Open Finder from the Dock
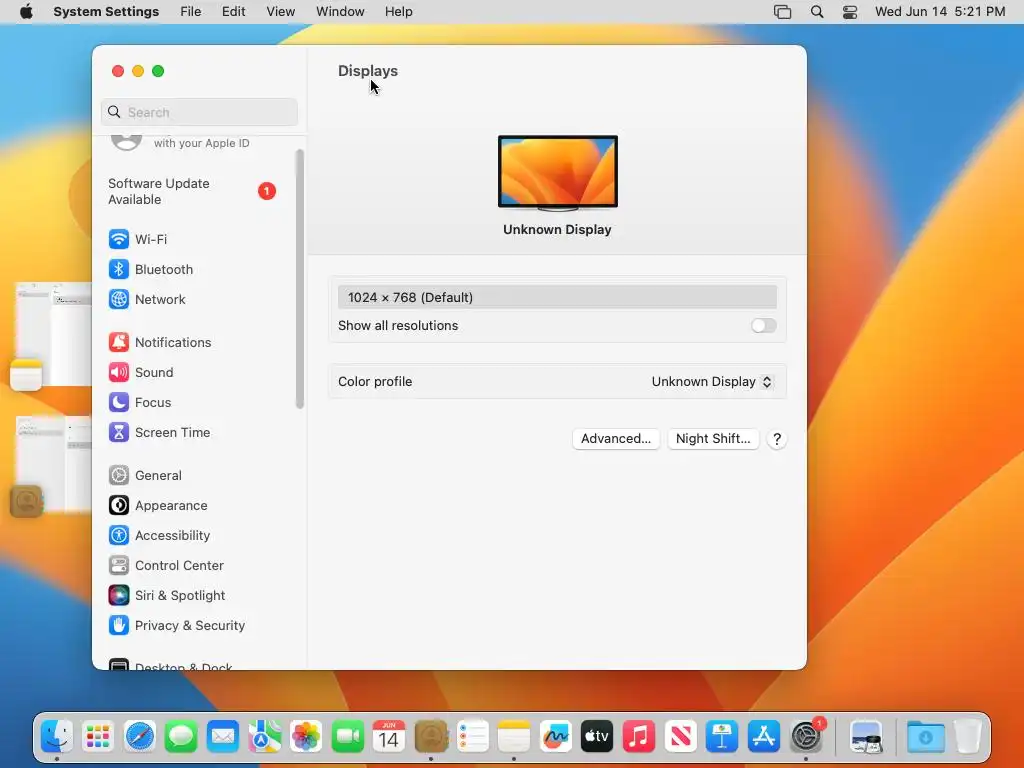The width and height of the screenshot is (1024, 768). coord(57,737)
